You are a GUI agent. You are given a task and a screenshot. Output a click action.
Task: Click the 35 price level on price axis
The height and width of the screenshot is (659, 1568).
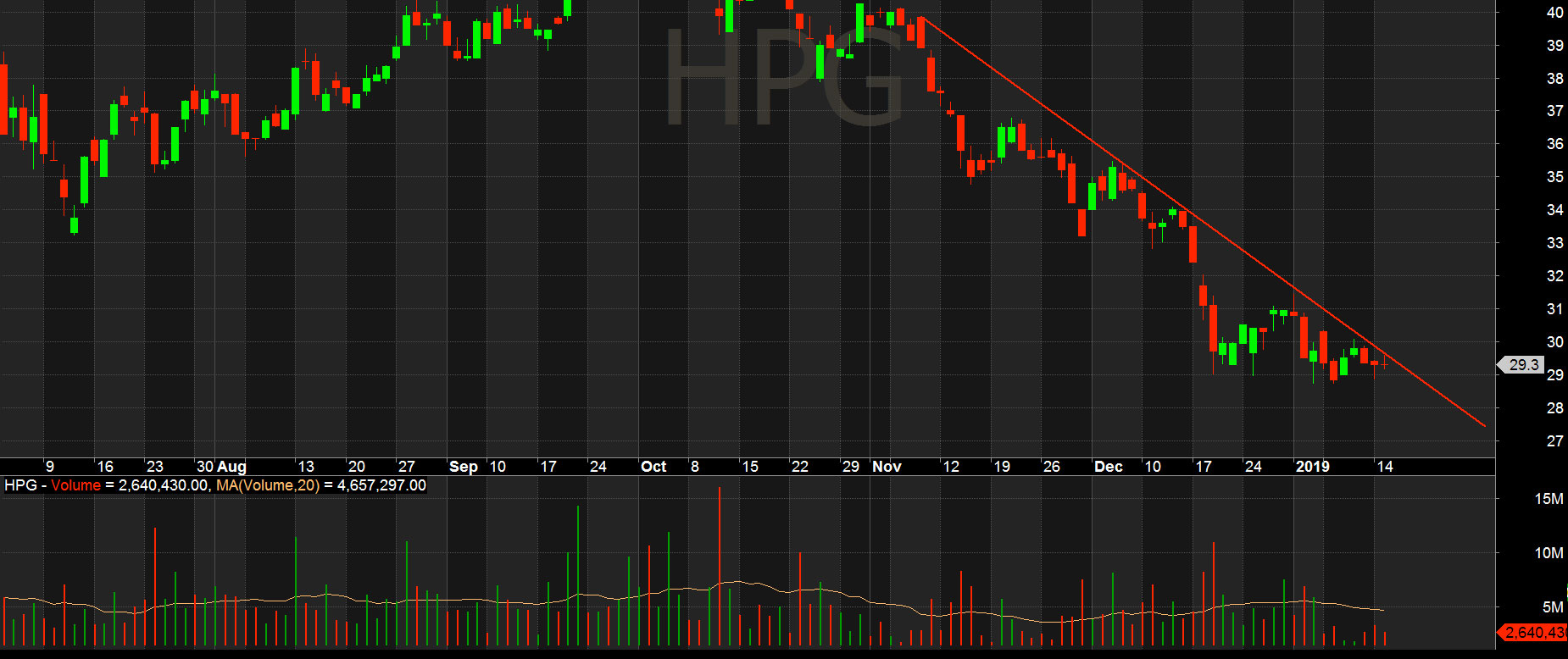pos(1554,177)
